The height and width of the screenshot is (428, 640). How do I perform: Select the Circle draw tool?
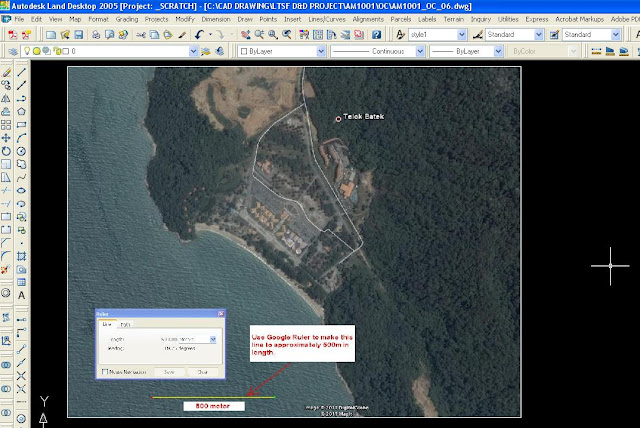(21, 151)
